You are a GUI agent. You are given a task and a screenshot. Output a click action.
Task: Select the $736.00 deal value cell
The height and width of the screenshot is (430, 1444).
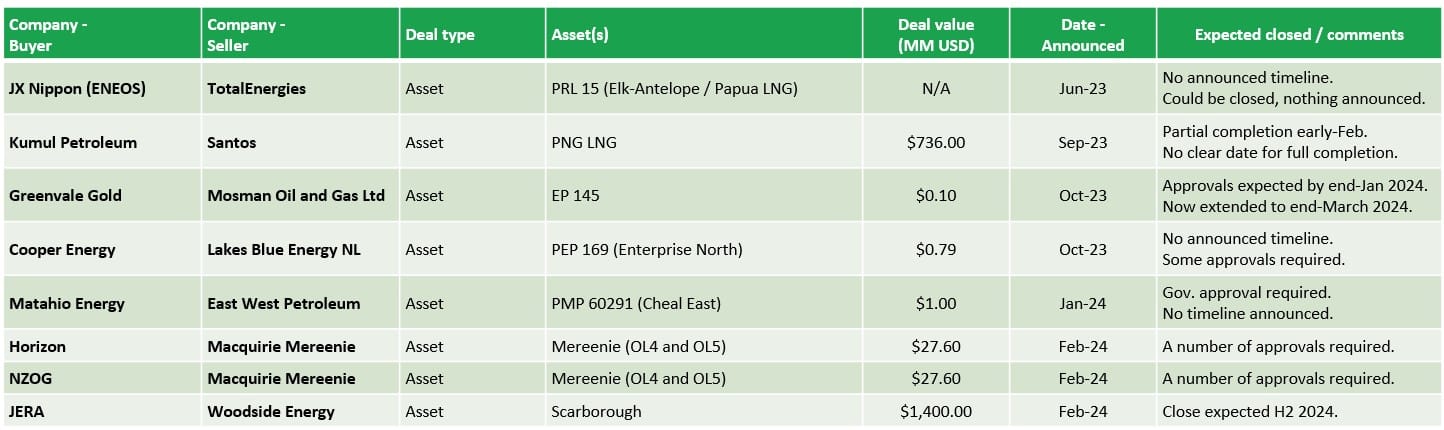pyautogui.click(x=935, y=142)
